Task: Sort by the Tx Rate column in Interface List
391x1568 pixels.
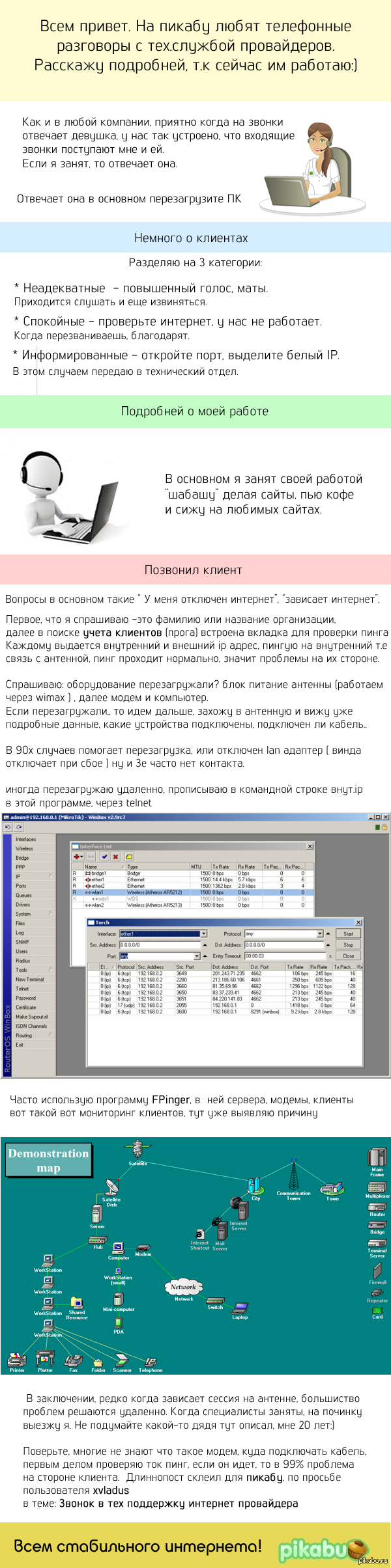Action: tap(224, 866)
